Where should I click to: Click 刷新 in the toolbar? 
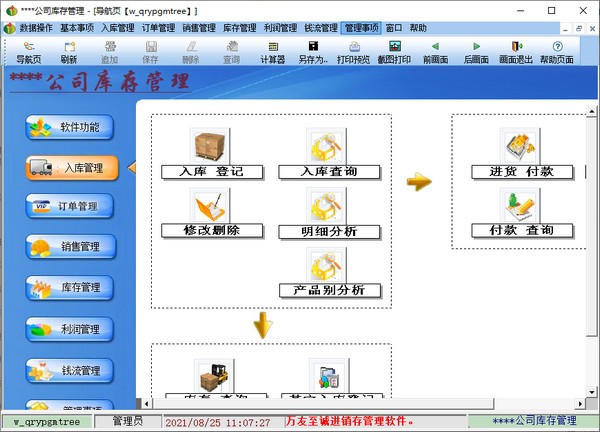(x=68, y=52)
